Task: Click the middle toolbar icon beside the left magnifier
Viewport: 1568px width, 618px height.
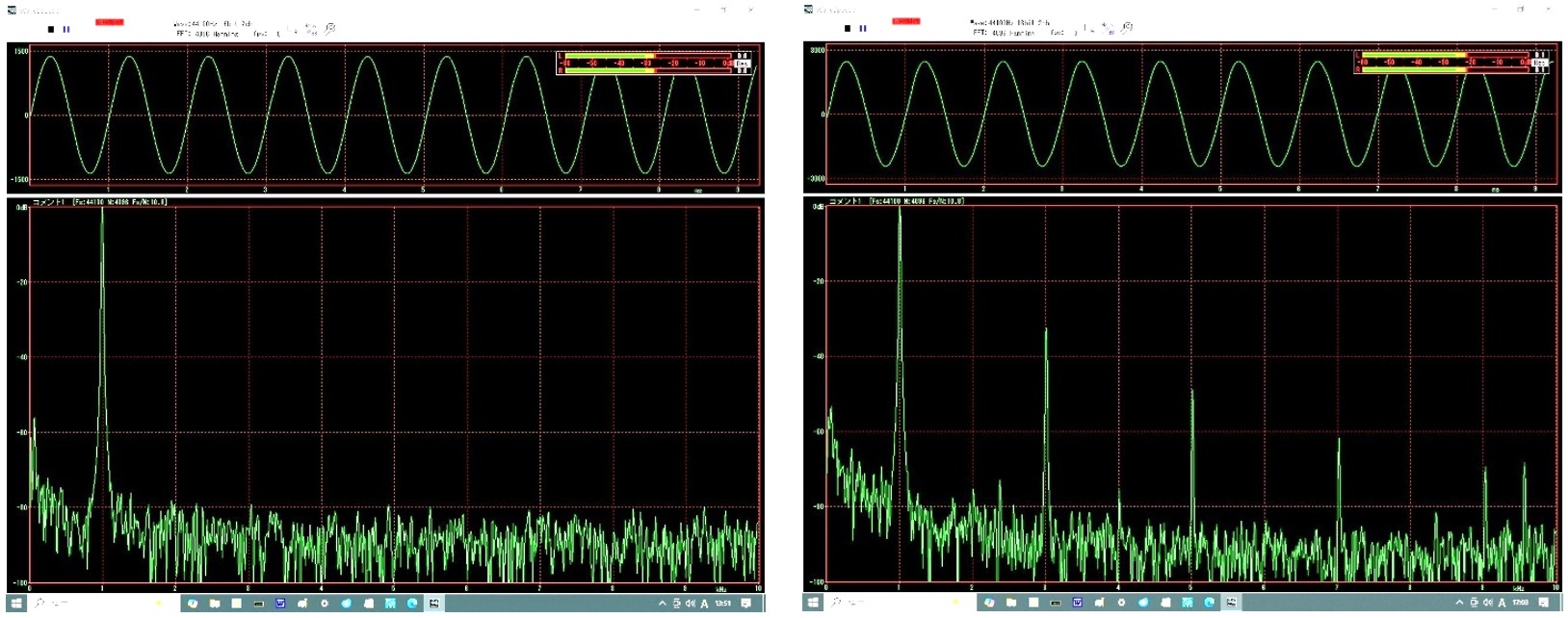Action: tap(311, 30)
